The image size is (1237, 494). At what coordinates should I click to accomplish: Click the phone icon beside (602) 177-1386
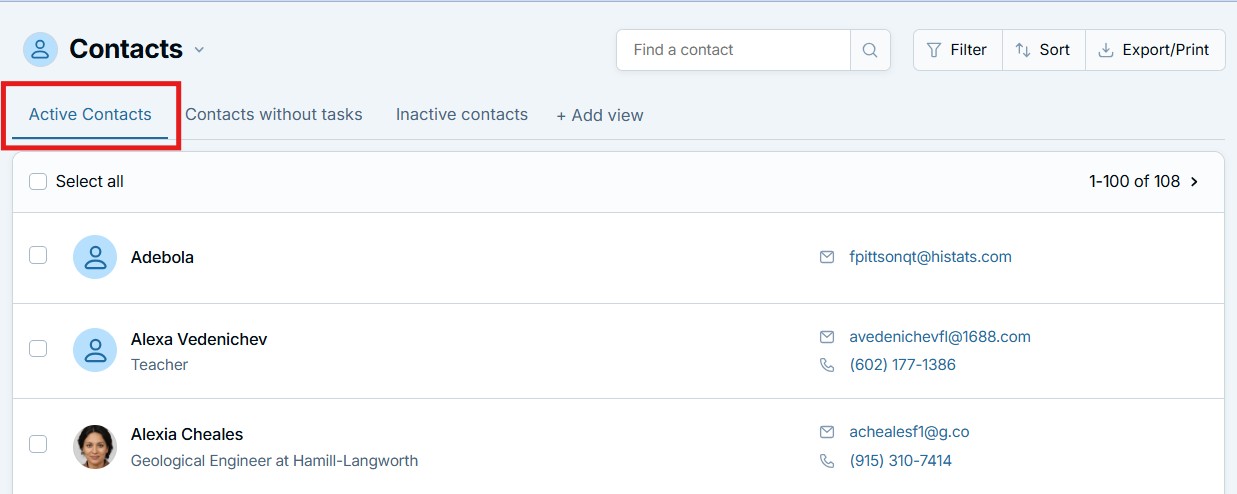point(827,365)
